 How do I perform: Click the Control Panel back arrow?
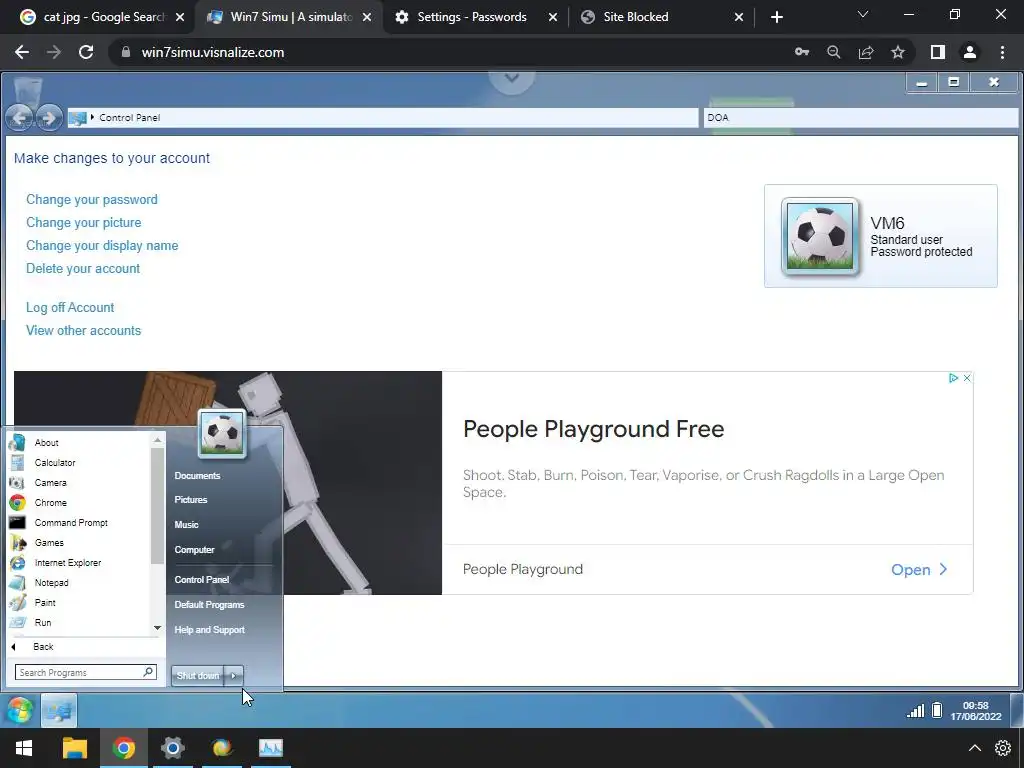point(19,118)
